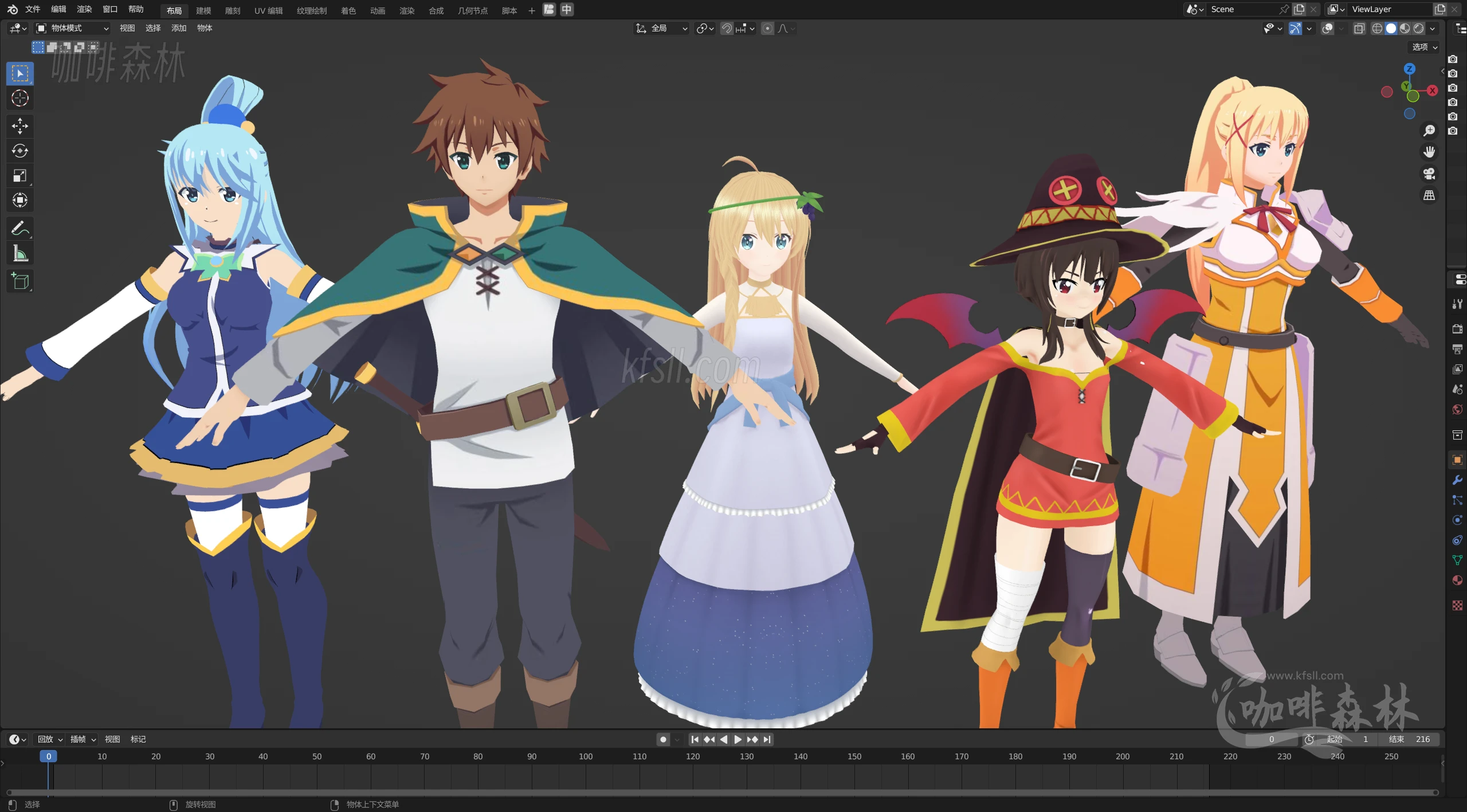Select the box-select tool in left toolbar
Screen dimensions: 1467x812
(20, 73)
